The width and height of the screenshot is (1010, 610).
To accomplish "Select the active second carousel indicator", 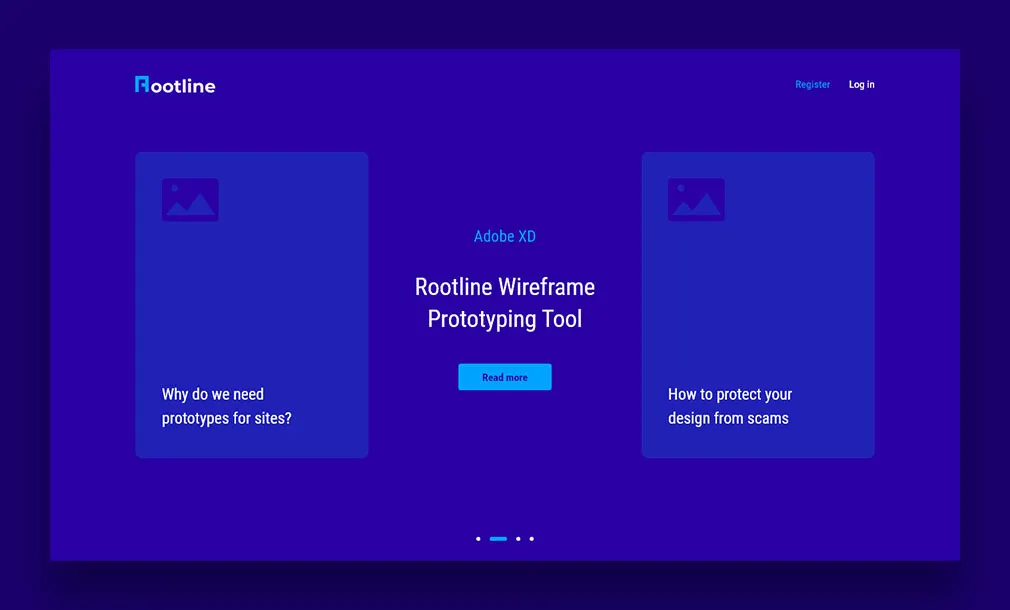I will (498, 539).
